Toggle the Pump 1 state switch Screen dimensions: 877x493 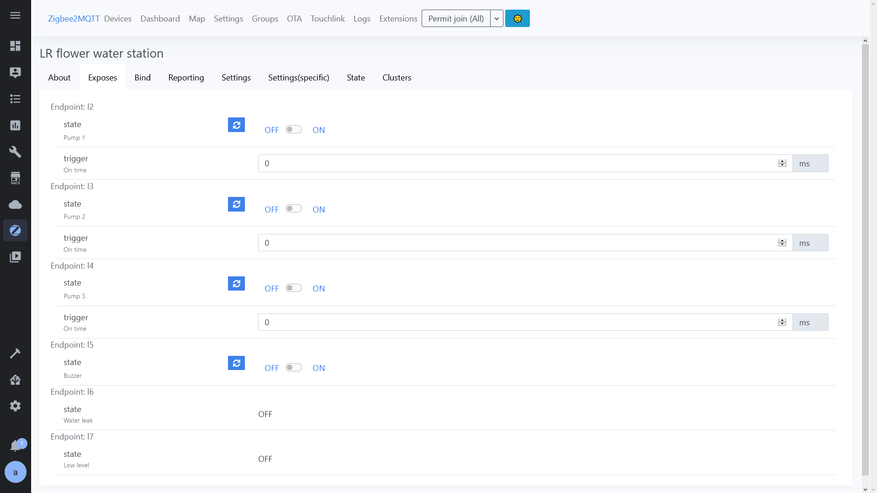pyautogui.click(x=293, y=129)
